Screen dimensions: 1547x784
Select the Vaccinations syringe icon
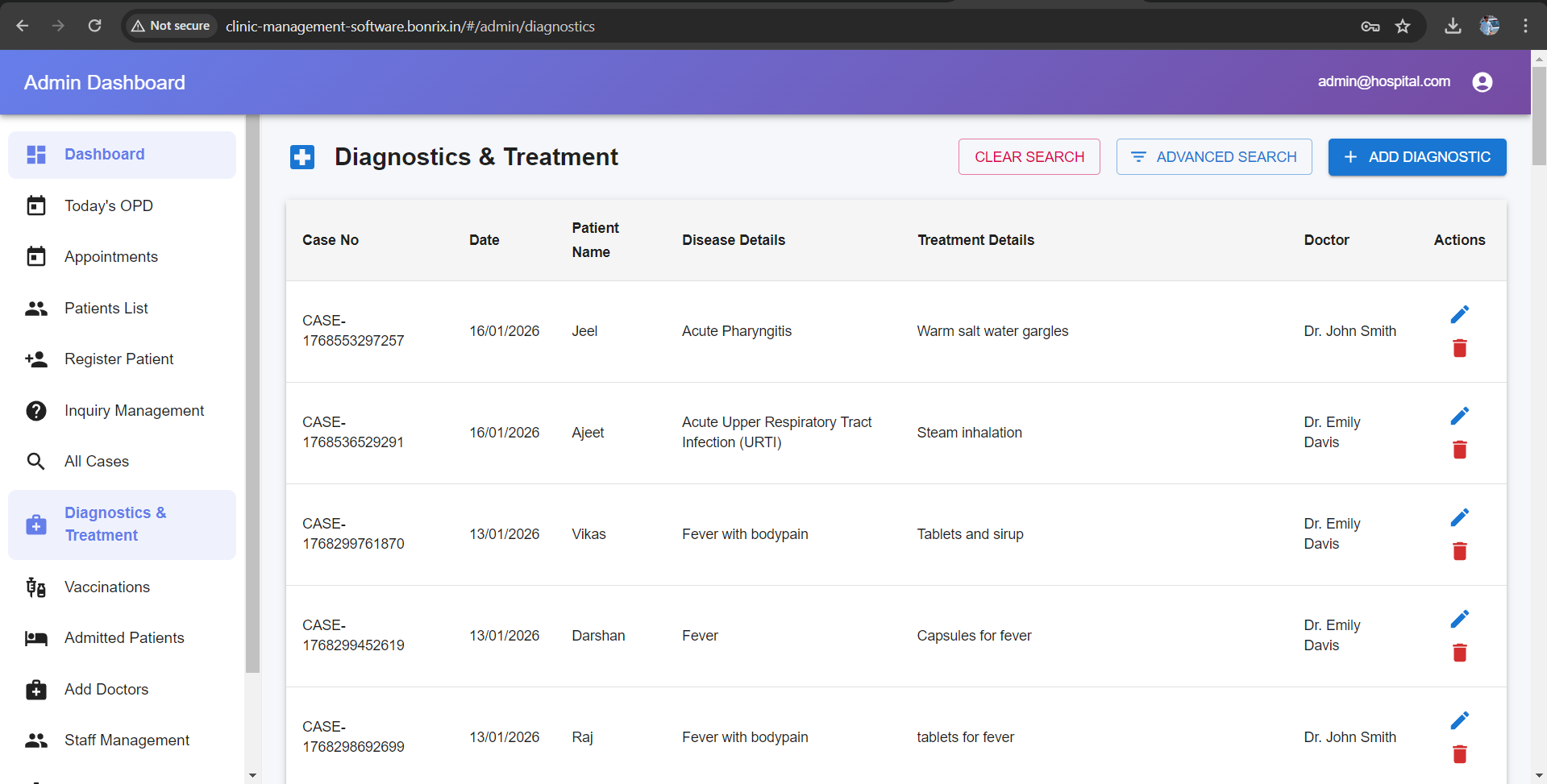[x=36, y=587]
